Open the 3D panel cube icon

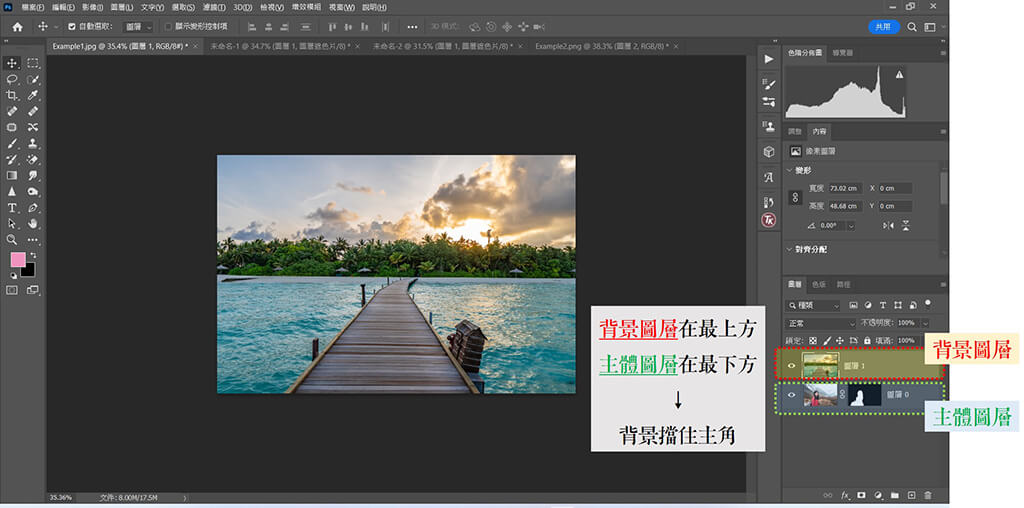tap(769, 151)
